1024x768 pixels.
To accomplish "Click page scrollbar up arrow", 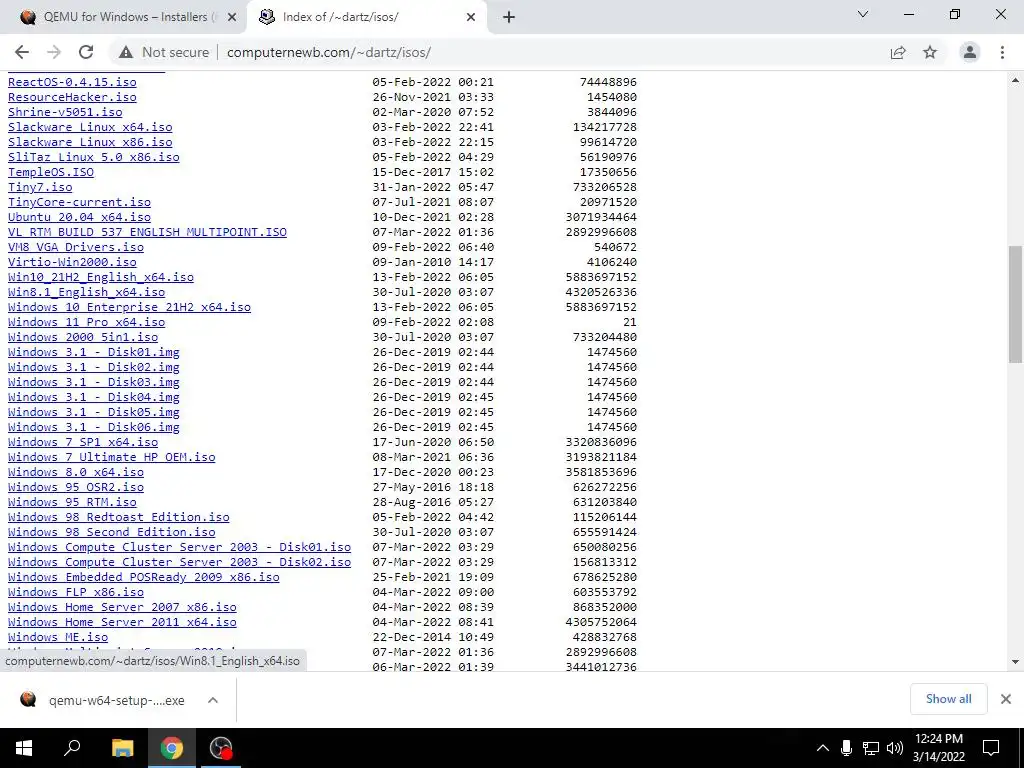I will (x=1016, y=80).
